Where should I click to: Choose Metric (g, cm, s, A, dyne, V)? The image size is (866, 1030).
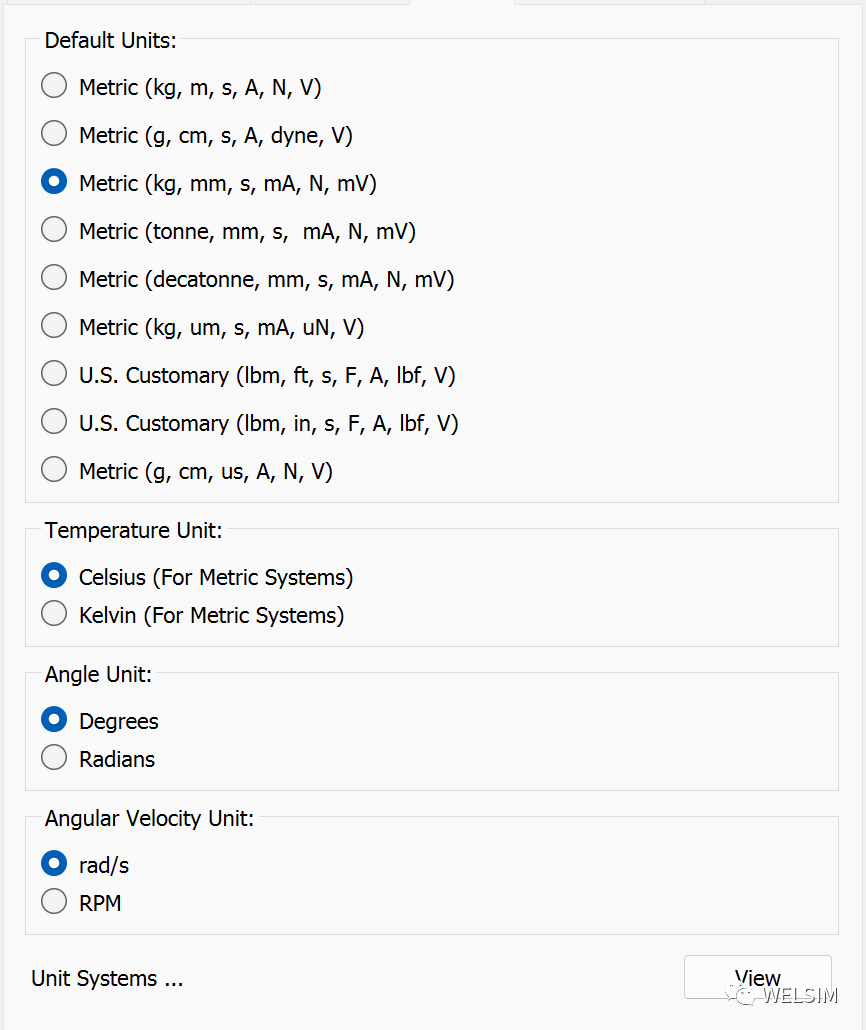tap(54, 134)
